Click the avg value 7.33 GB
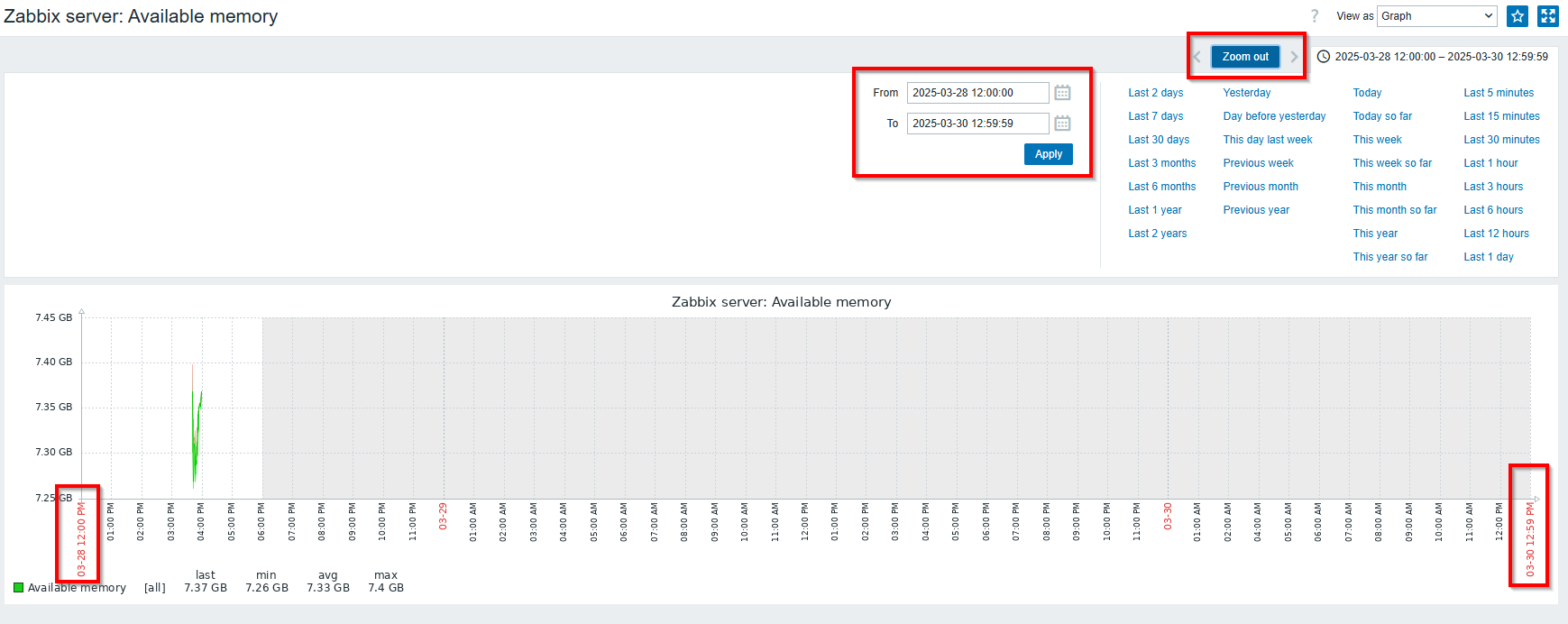This screenshot has width=1568, height=624. [328, 588]
